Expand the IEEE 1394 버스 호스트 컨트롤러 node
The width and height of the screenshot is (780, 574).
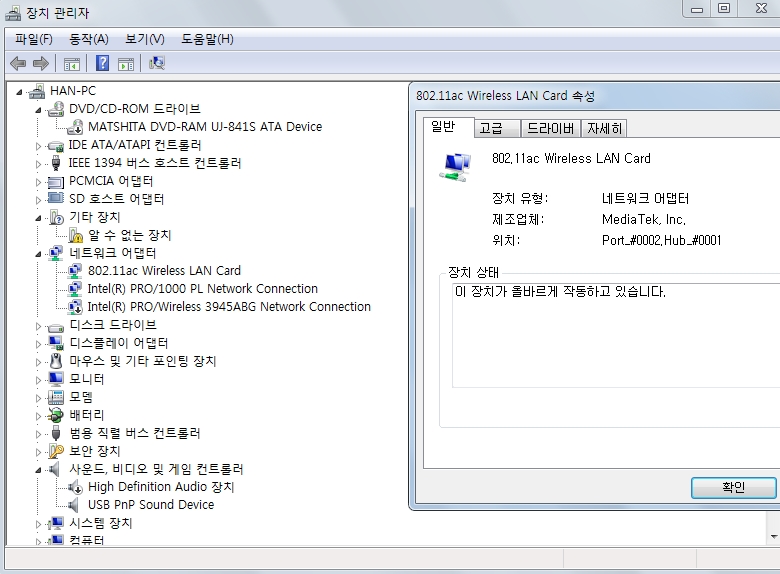click(x=38, y=164)
